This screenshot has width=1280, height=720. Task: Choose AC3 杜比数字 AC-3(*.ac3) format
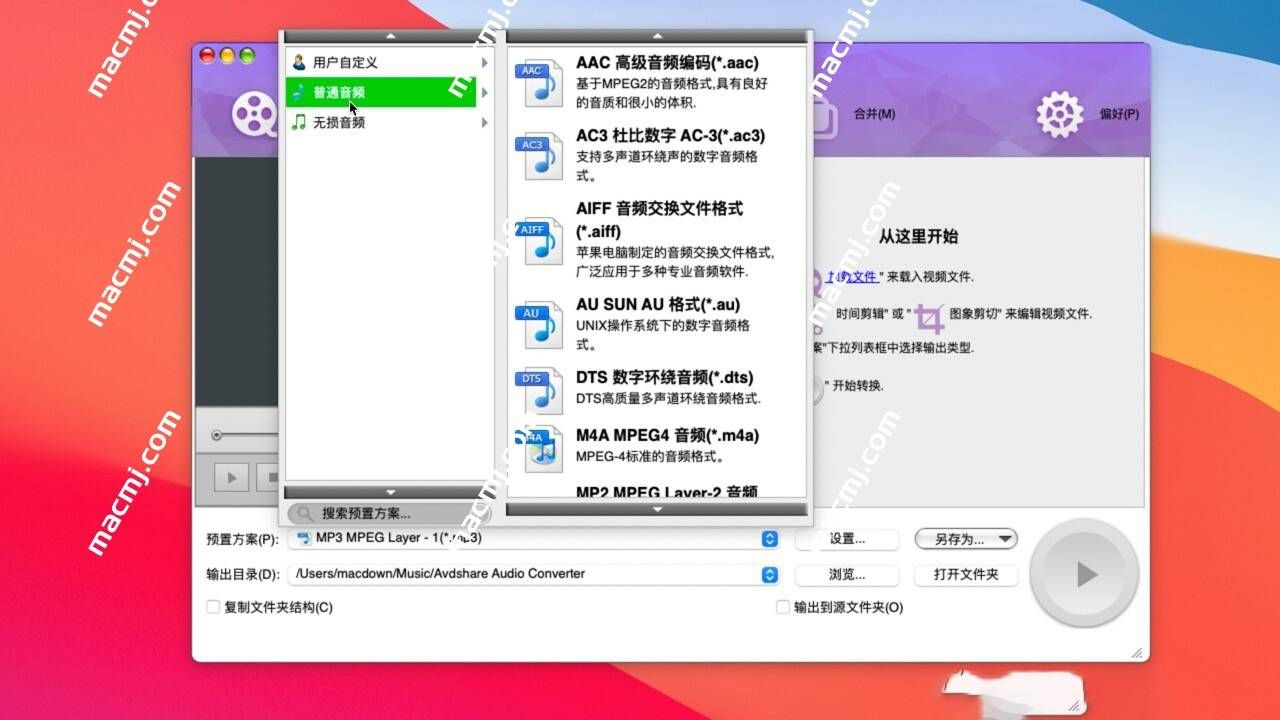[x=657, y=155]
